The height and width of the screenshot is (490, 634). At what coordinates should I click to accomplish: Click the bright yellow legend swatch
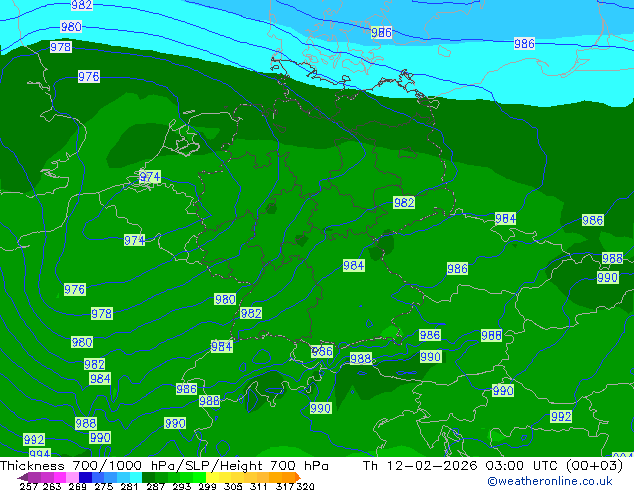pos(212,477)
